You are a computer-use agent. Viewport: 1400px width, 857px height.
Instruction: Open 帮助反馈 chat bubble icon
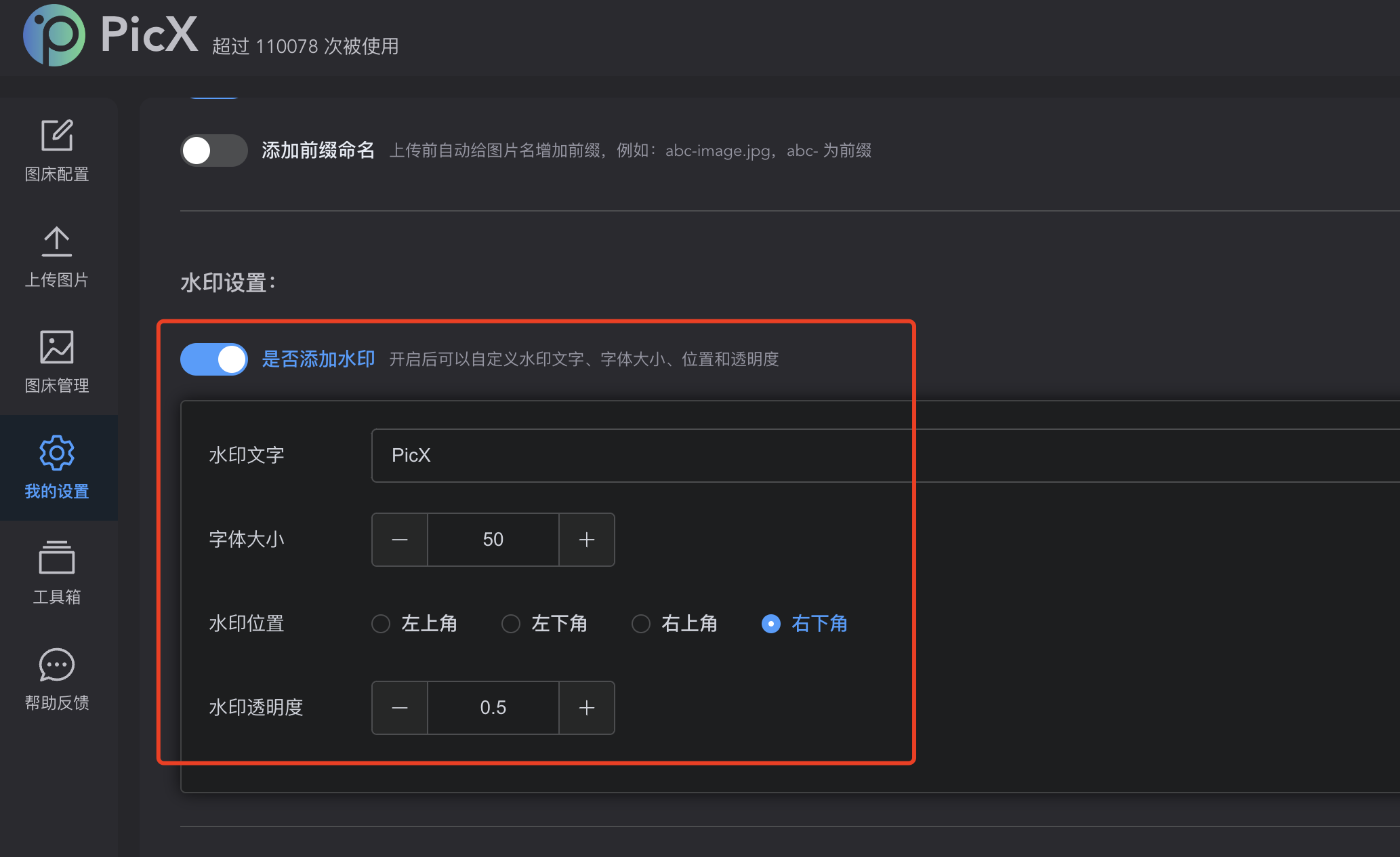pos(57,664)
